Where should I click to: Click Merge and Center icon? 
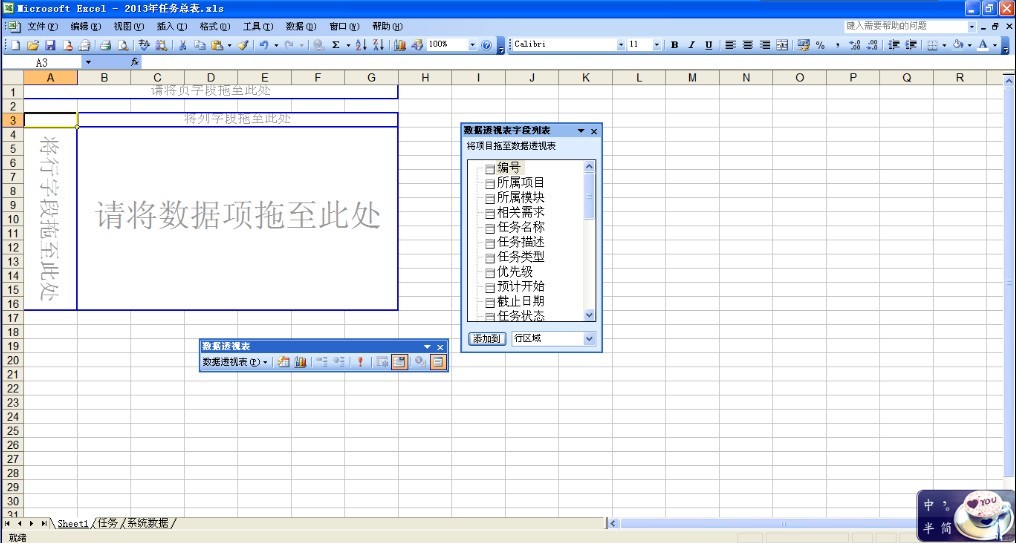point(782,45)
